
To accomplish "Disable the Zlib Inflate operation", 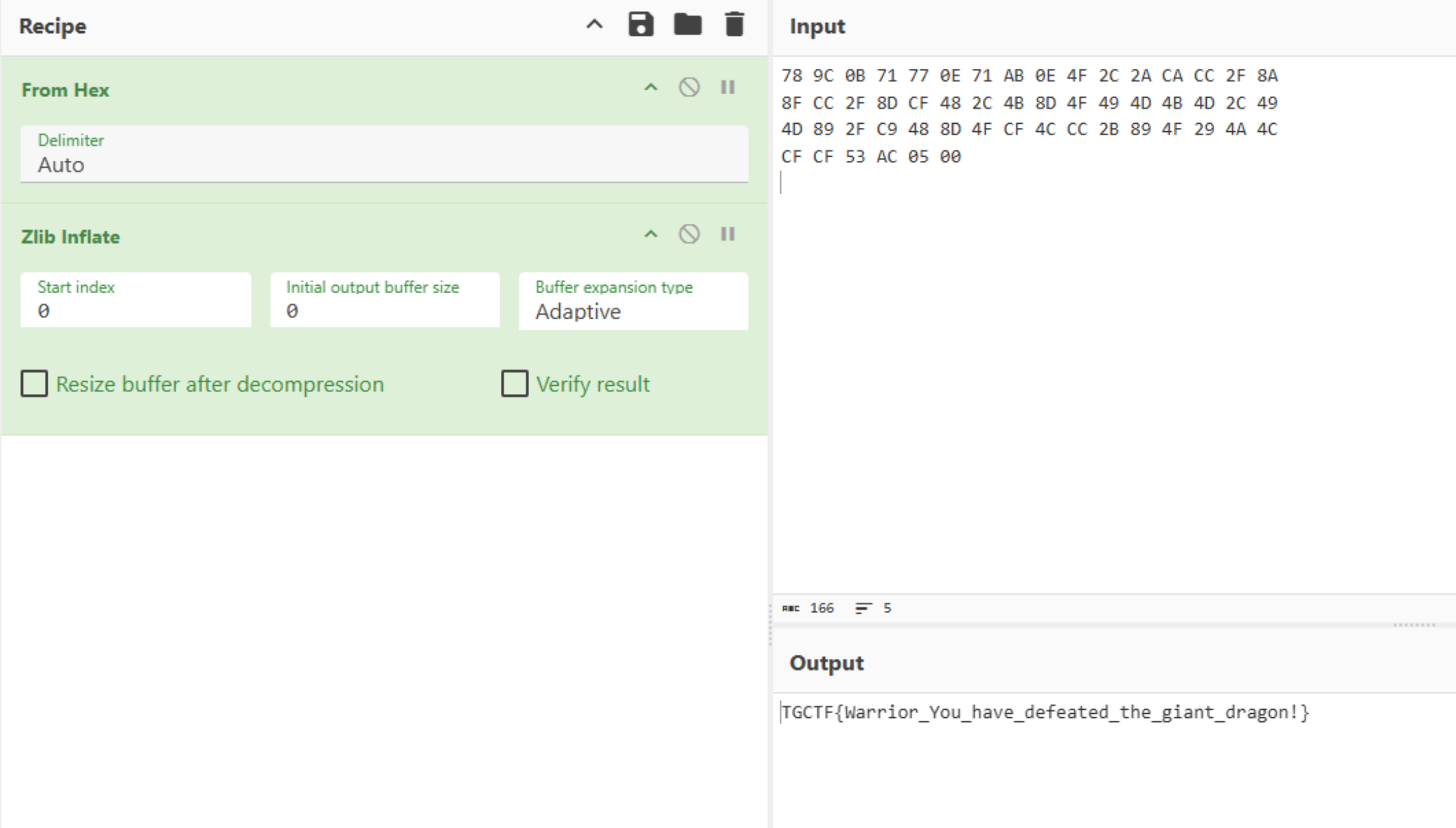I will coord(689,234).
